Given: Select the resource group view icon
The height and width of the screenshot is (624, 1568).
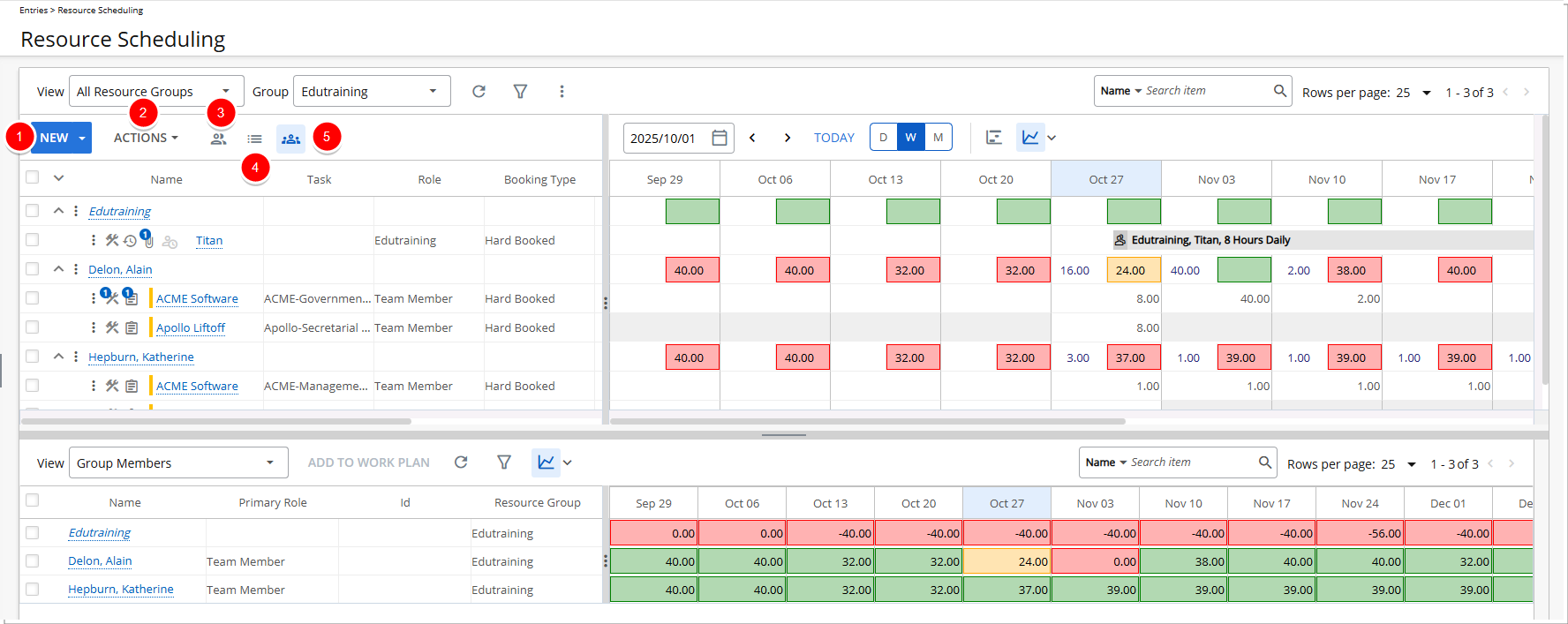Looking at the screenshot, I should tap(290, 139).
